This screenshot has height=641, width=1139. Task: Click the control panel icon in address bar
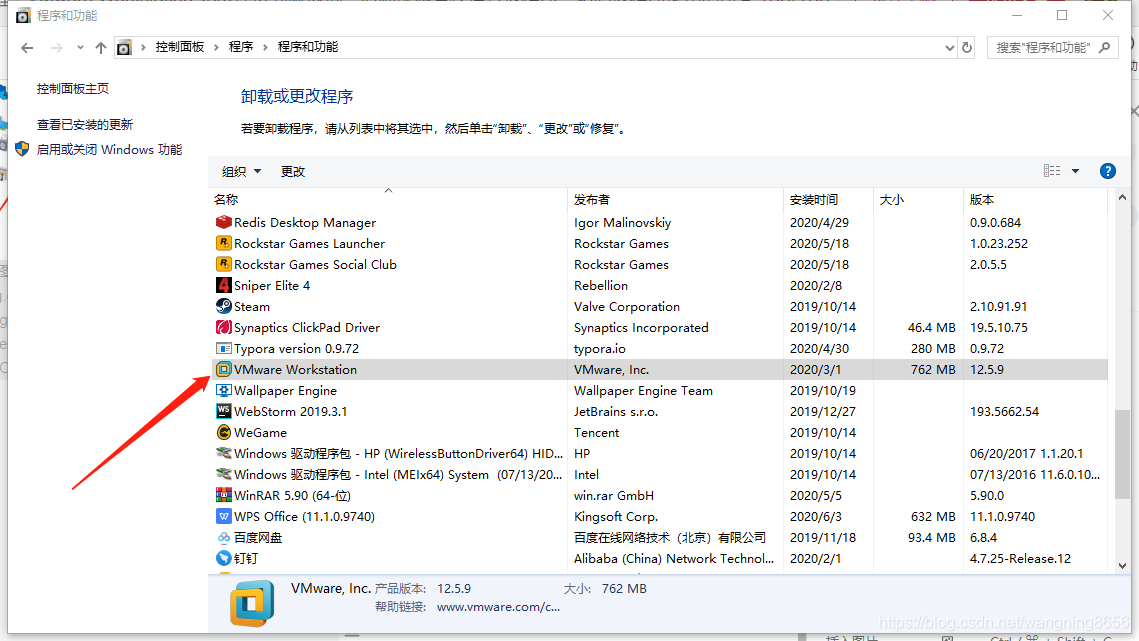pyautogui.click(x=124, y=48)
